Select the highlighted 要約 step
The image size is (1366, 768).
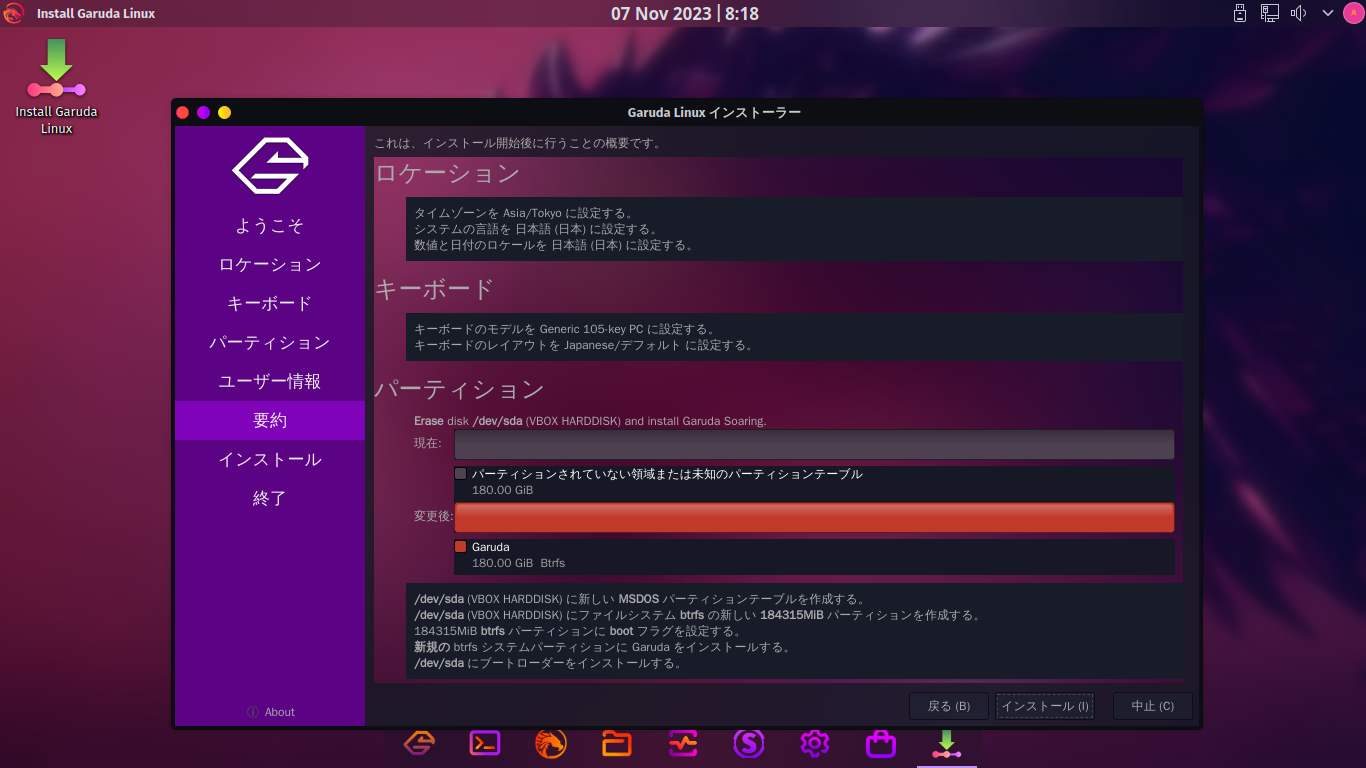[270, 421]
